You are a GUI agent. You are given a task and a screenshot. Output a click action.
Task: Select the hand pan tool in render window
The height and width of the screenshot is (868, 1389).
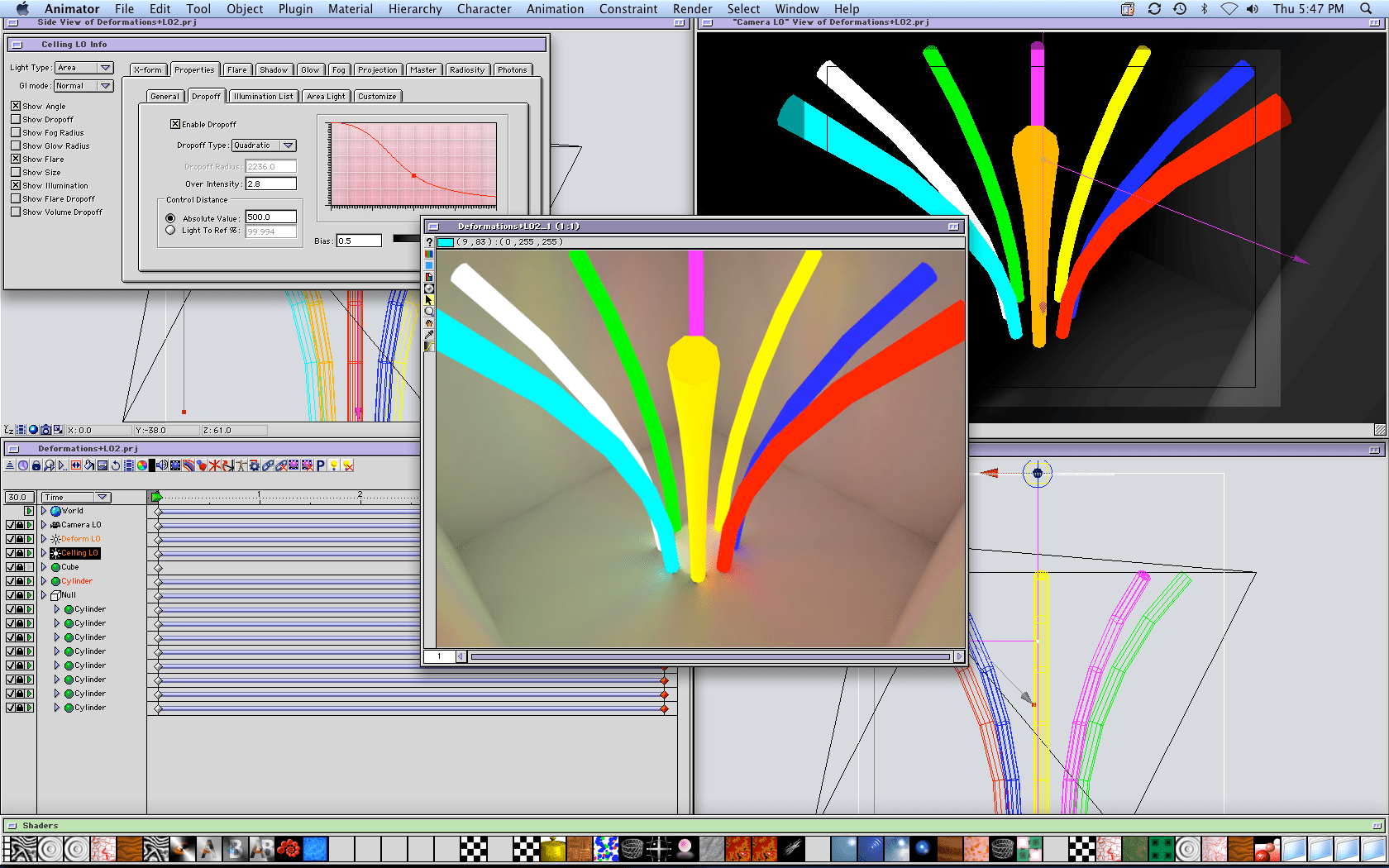pyautogui.click(x=429, y=323)
